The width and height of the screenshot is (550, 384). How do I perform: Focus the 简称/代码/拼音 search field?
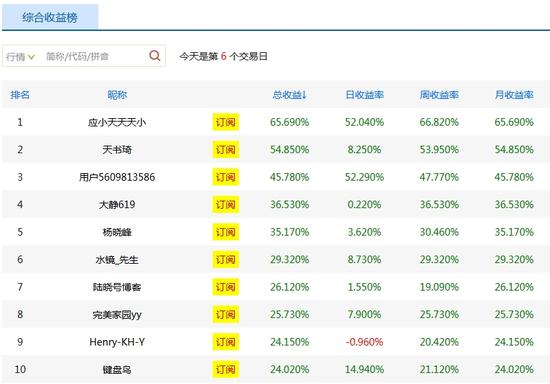[77, 56]
